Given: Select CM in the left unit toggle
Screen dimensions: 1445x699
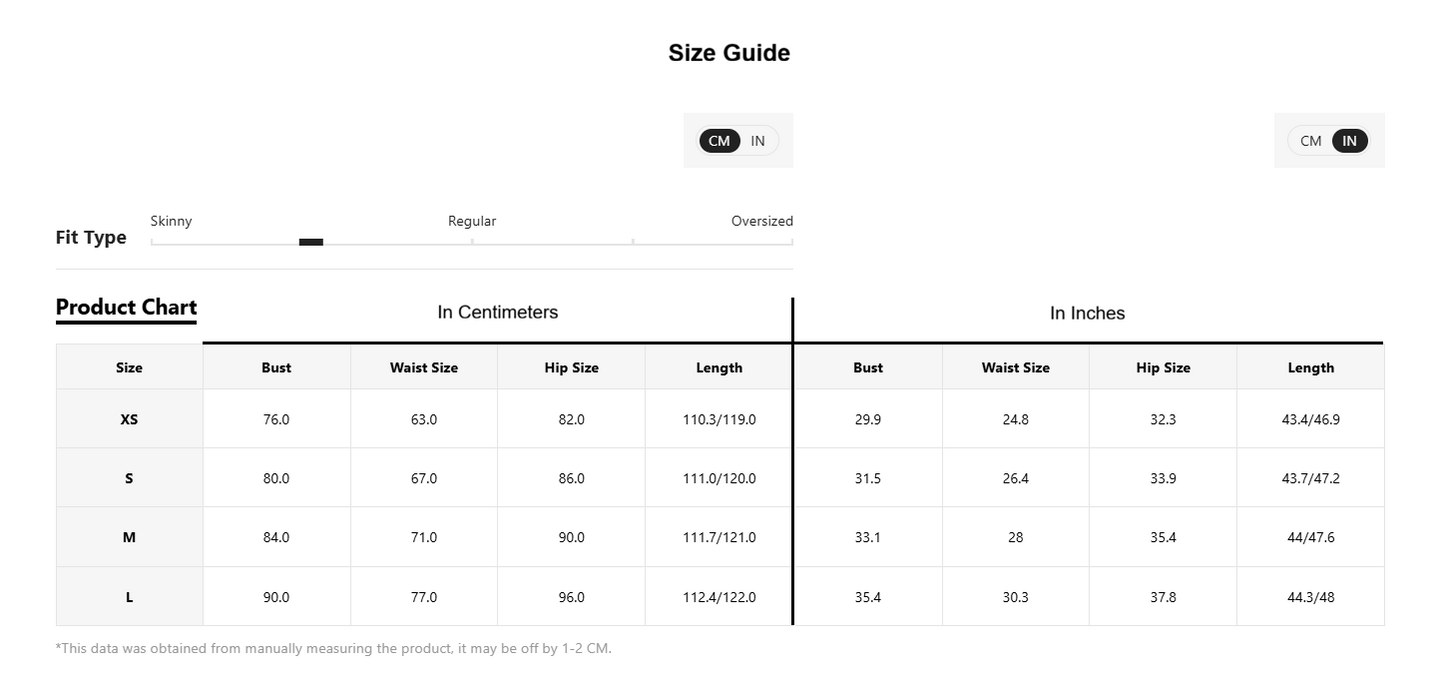Looking at the screenshot, I should coord(719,141).
